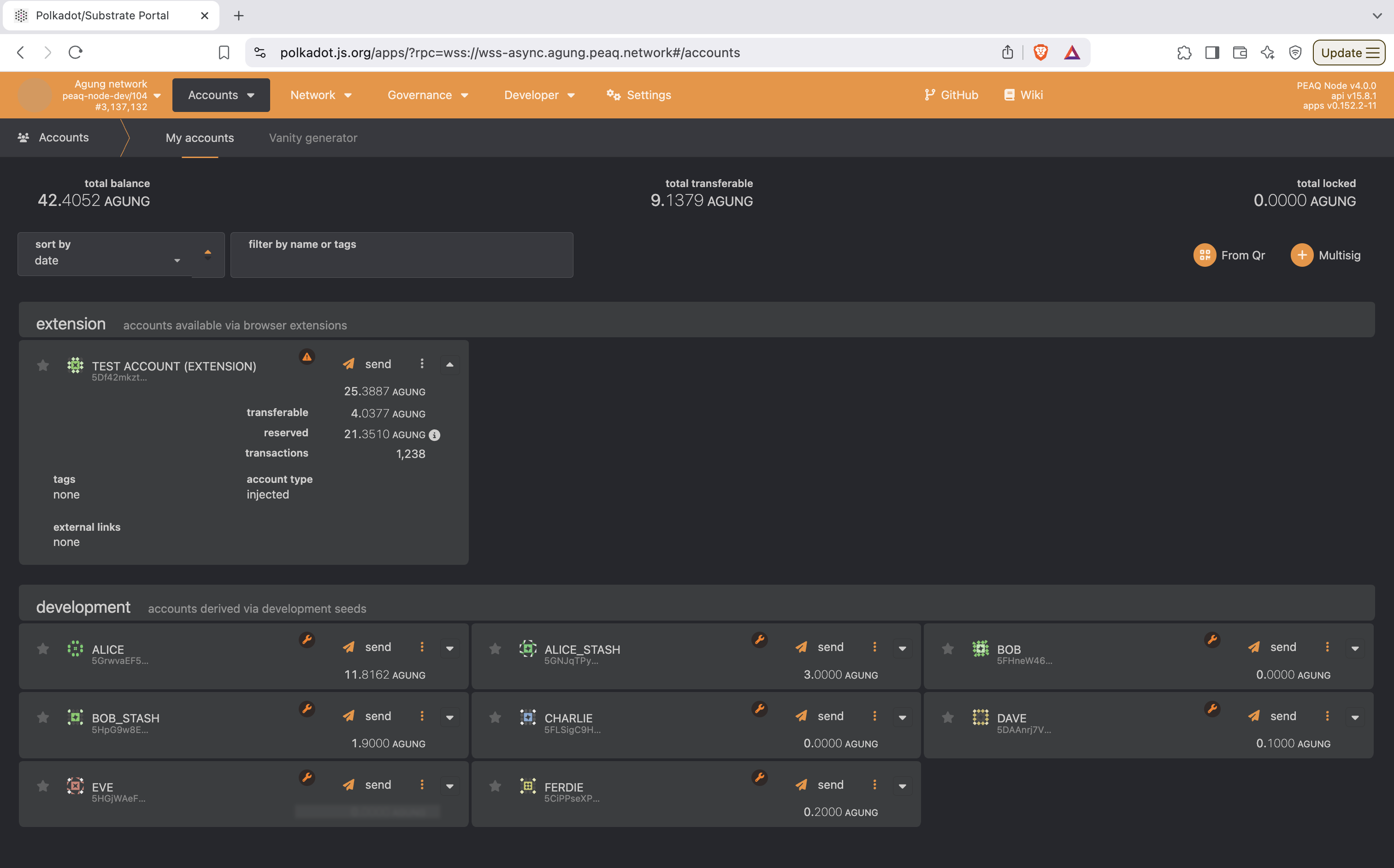
Task: Expand ALICE_STASH account details
Action: coord(902,648)
